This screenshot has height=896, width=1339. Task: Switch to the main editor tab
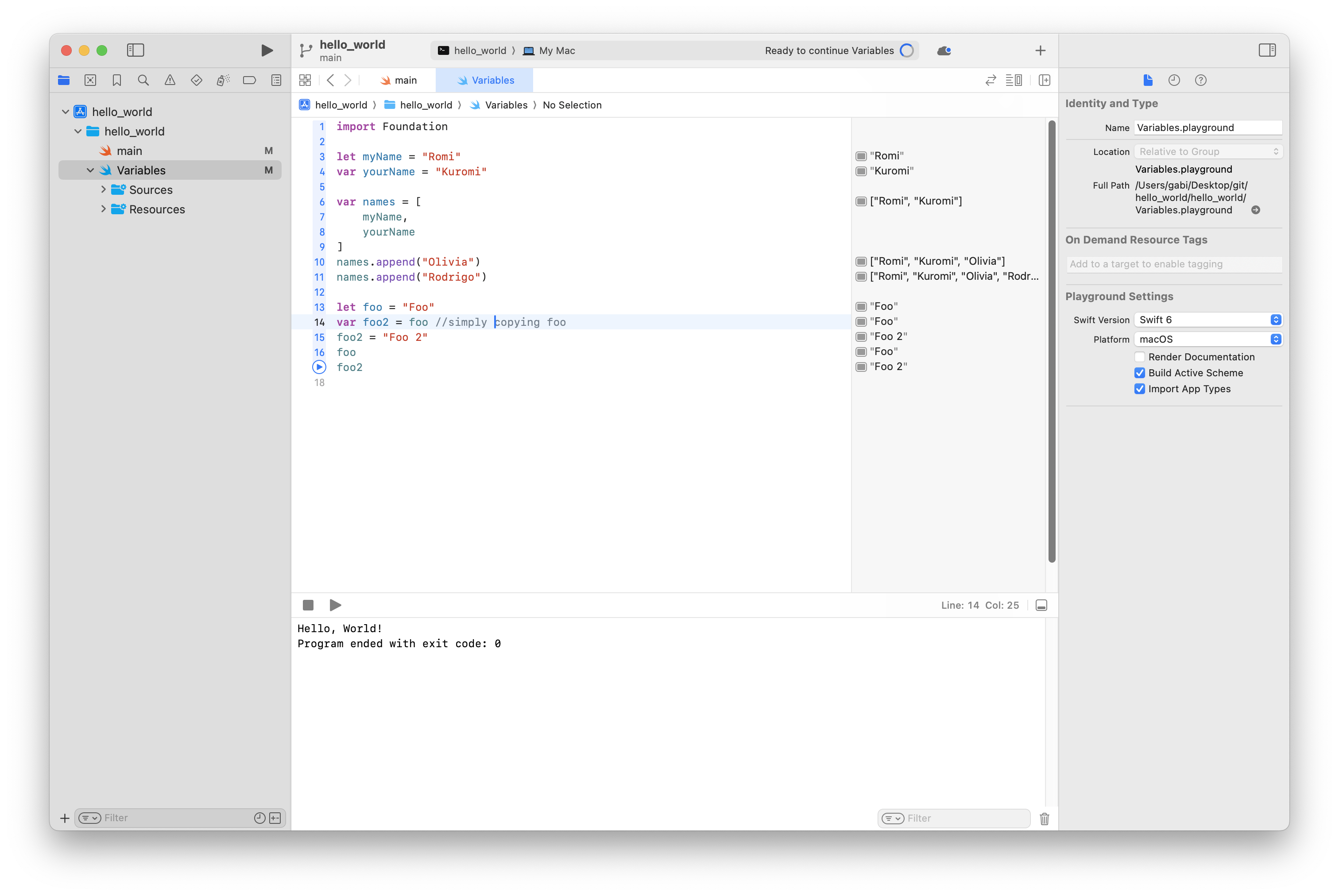[x=399, y=81]
